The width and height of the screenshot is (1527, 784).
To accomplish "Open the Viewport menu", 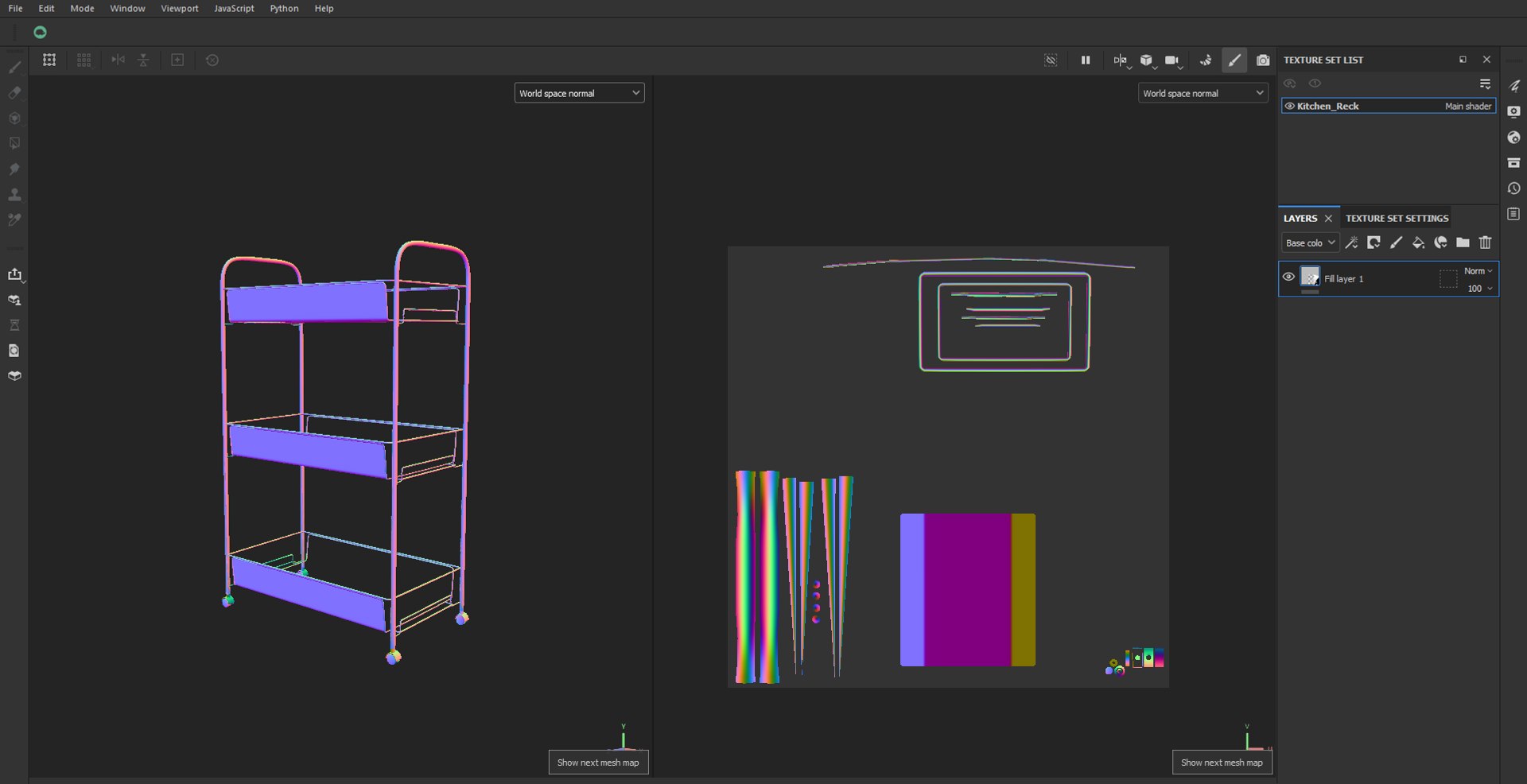I will pos(180,8).
